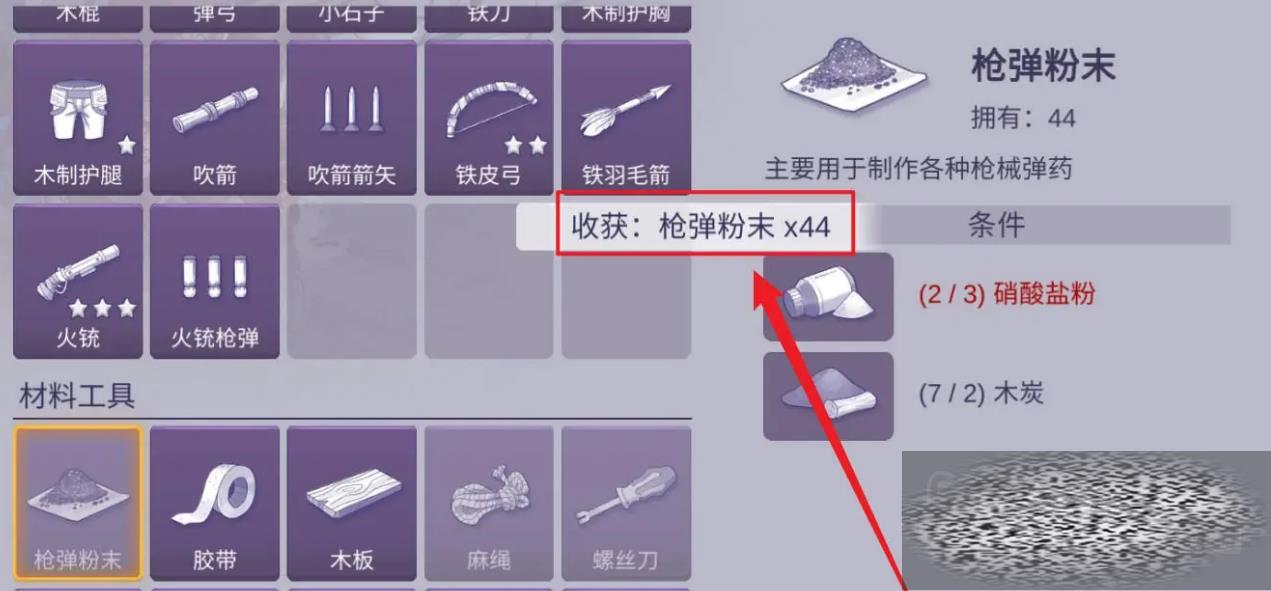Click the 拥有：44 owned count text

click(x=1023, y=118)
